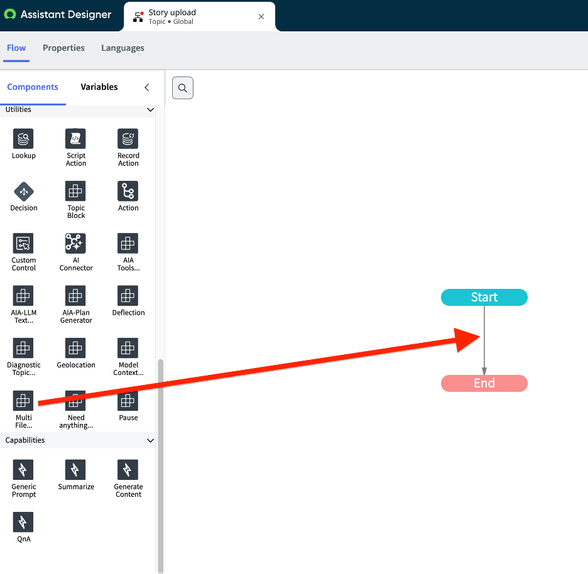Click the components panel scrollbar
The height and width of the screenshot is (574, 588).
point(160,465)
